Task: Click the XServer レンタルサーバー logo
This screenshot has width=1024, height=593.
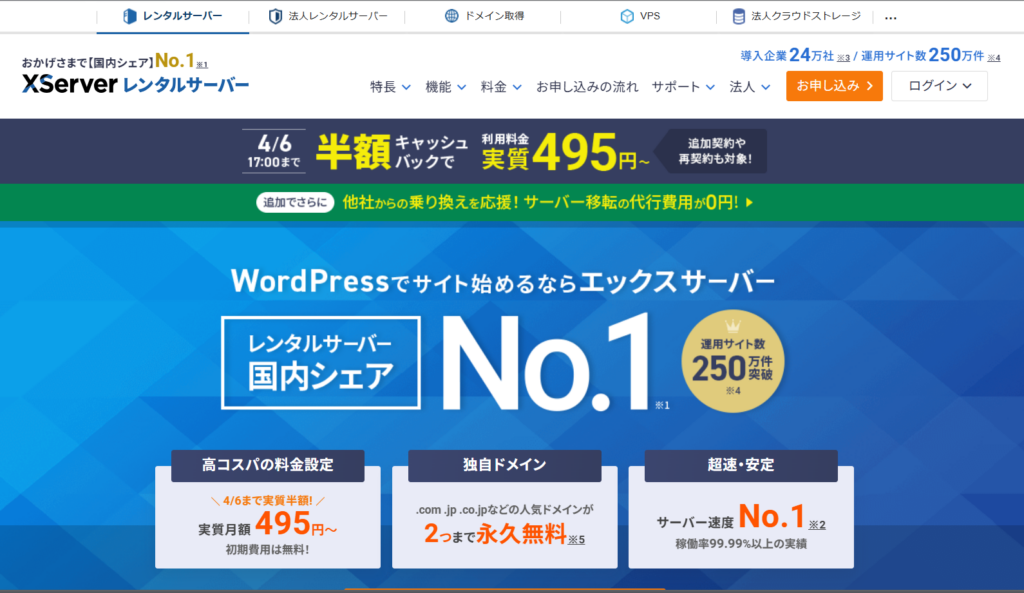Action: pos(135,84)
